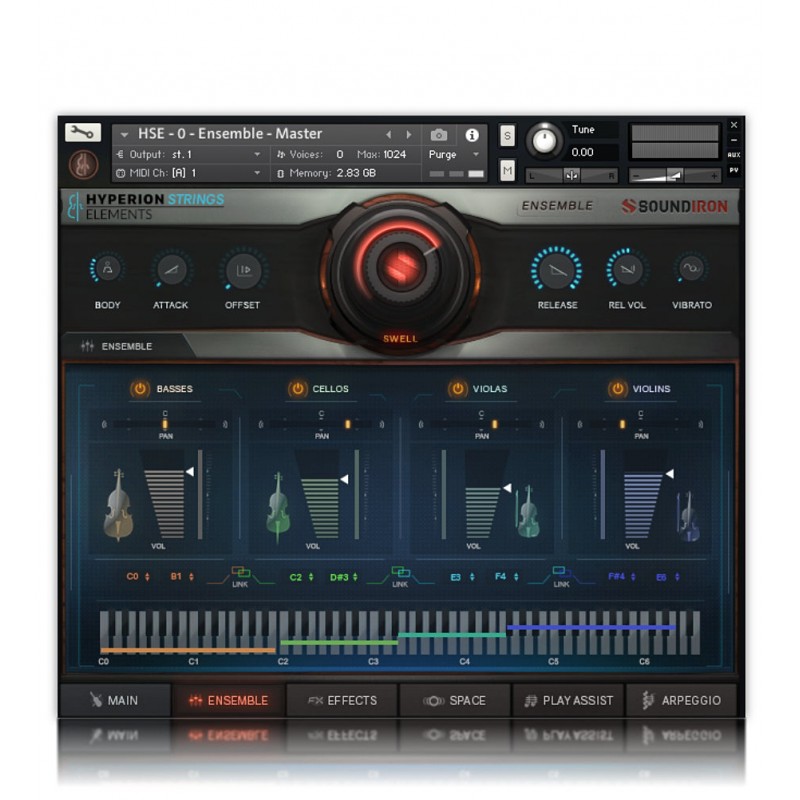Switch to the Effects tab
This screenshot has width=800, height=800.
[342, 700]
